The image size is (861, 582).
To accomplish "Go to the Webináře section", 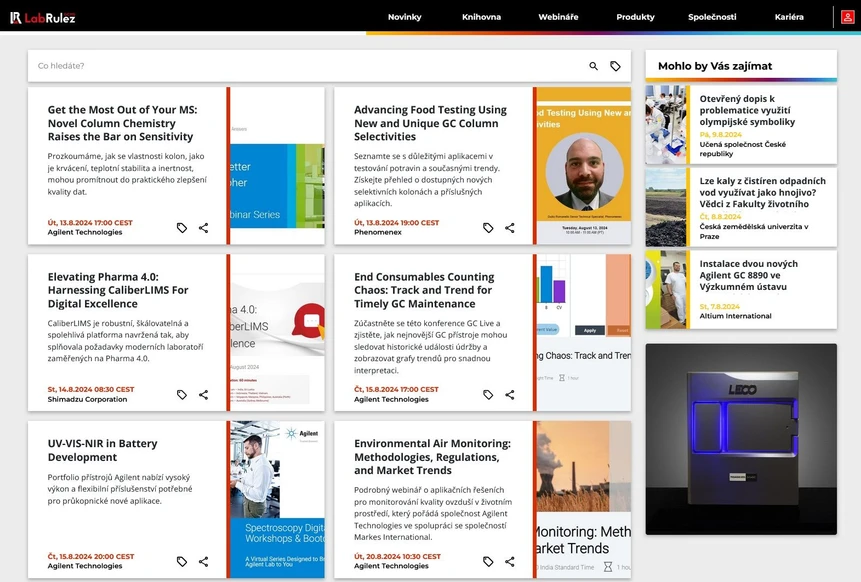I will pyautogui.click(x=558, y=17).
